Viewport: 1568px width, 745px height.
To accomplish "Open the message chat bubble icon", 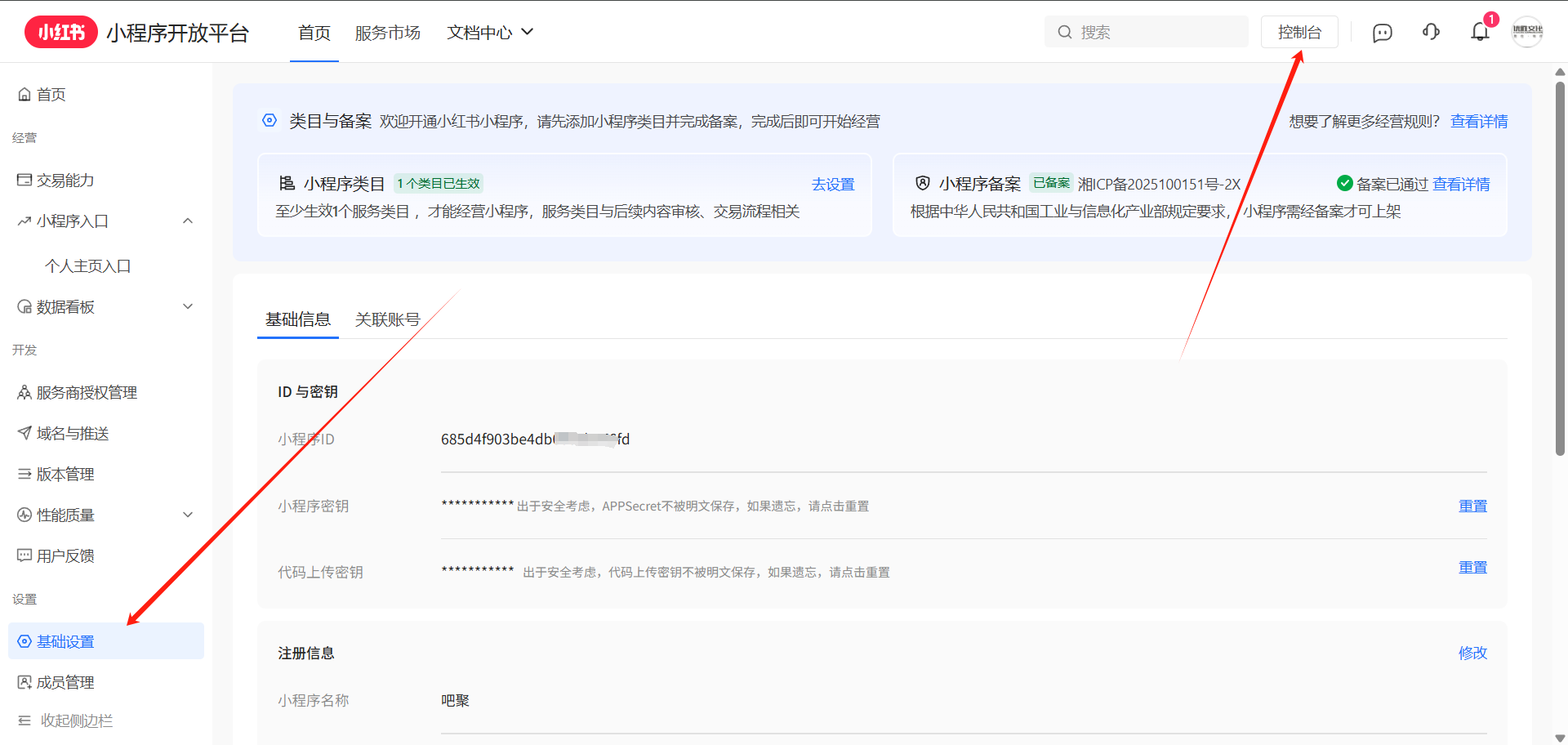I will pyautogui.click(x=1382, y=33).
